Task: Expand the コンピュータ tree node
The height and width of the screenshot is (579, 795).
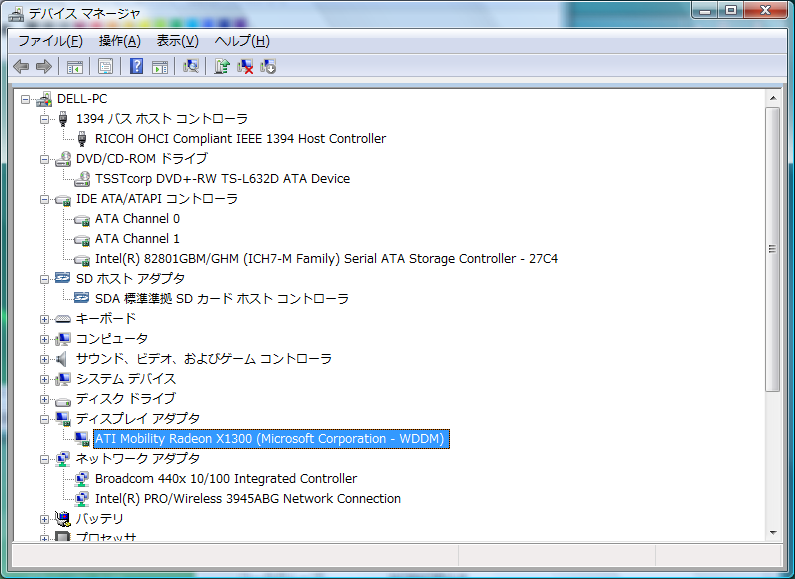Action: tap(44, 339)
